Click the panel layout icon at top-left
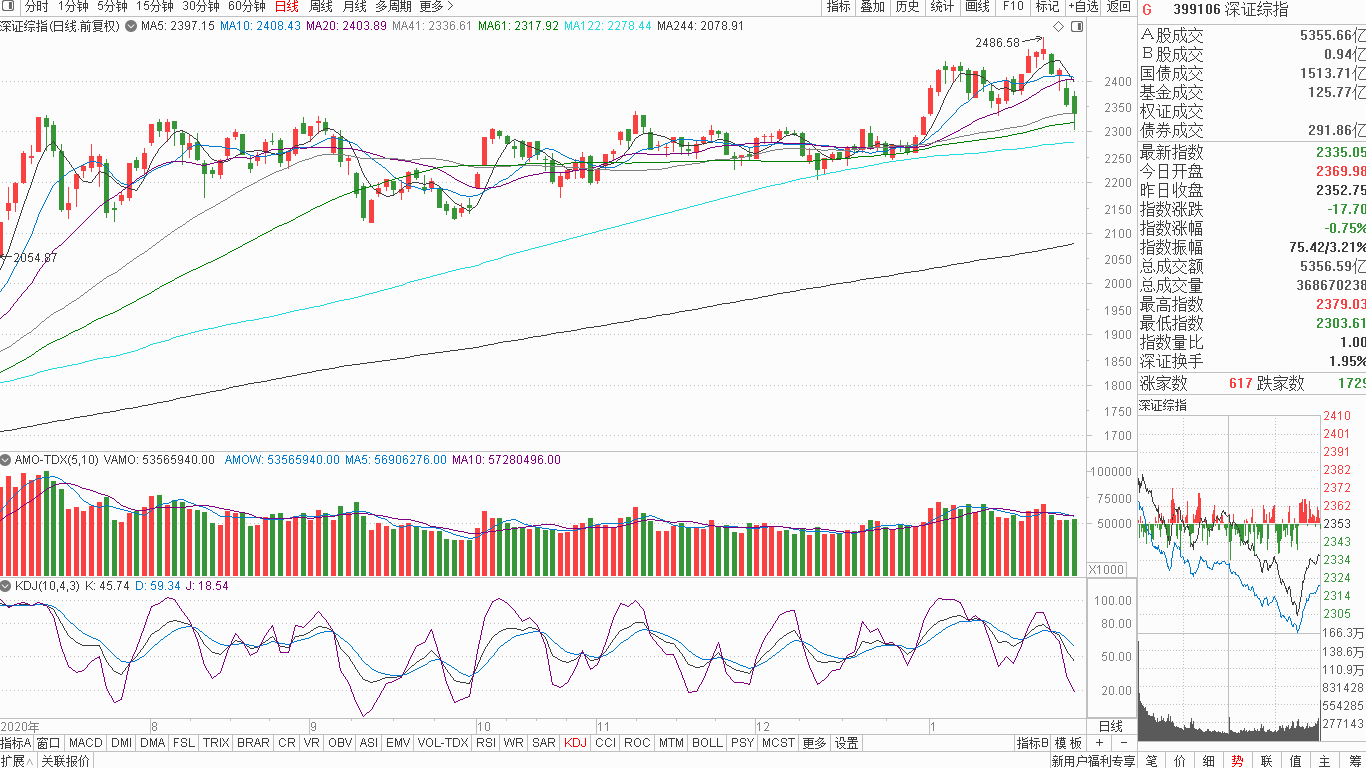The height and width of the screenshot is (768, 1366). [10, 7]
